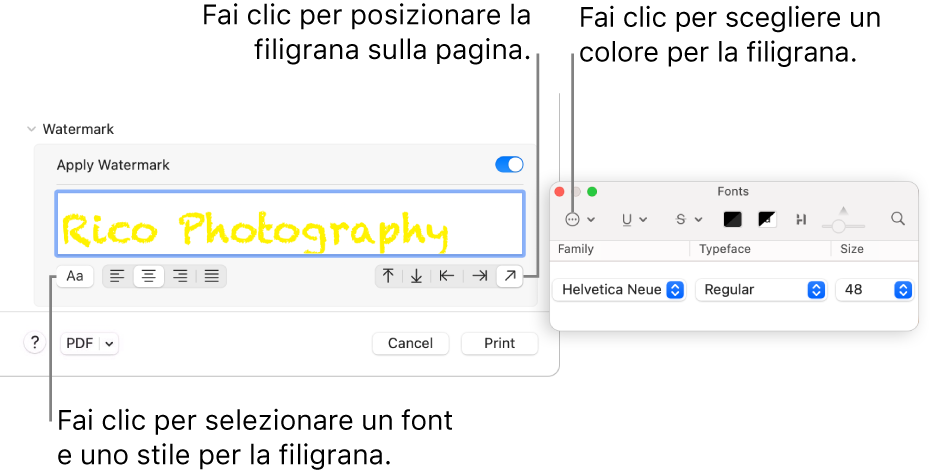Align watermark text right
Image resolution: width=931 pixels, height=476 pixels.
tap(180, 276)
